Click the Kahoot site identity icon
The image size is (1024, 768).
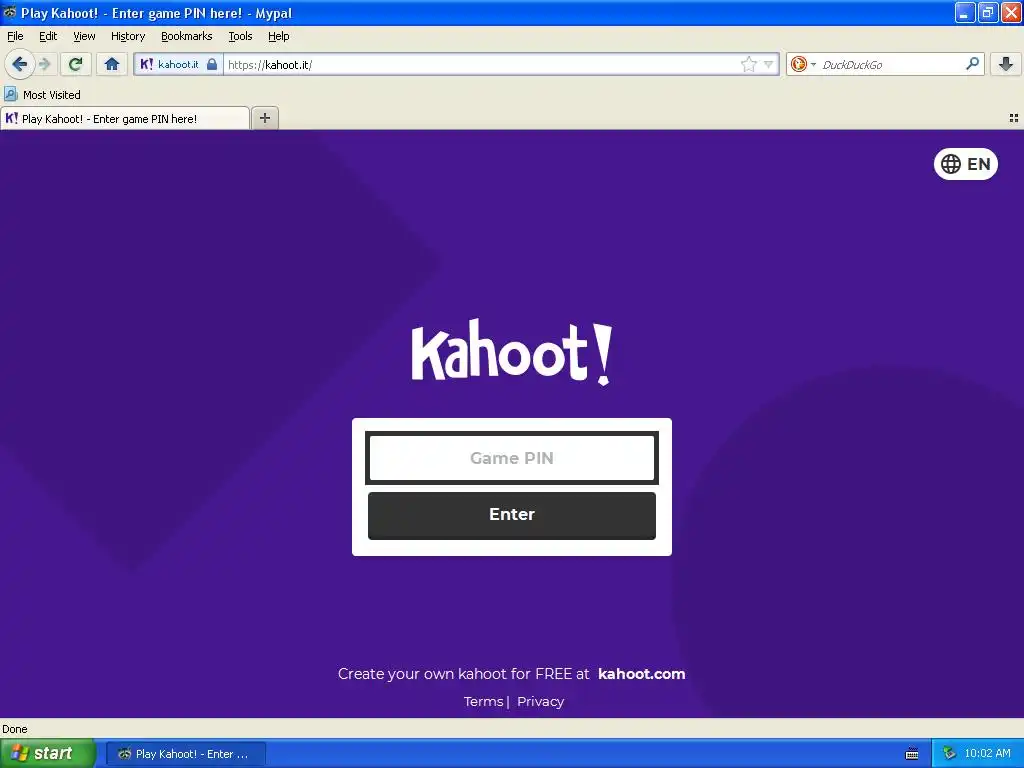pyautogui.click(x=146, y=64)
